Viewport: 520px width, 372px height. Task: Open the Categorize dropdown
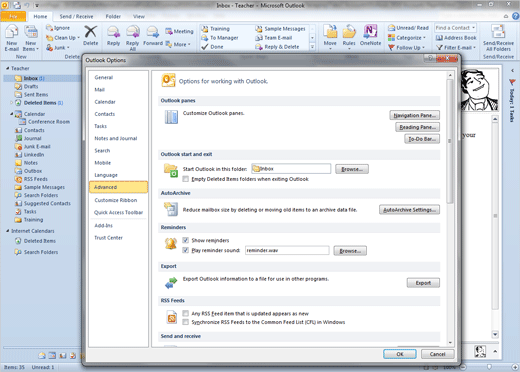[x=407, y=38]
